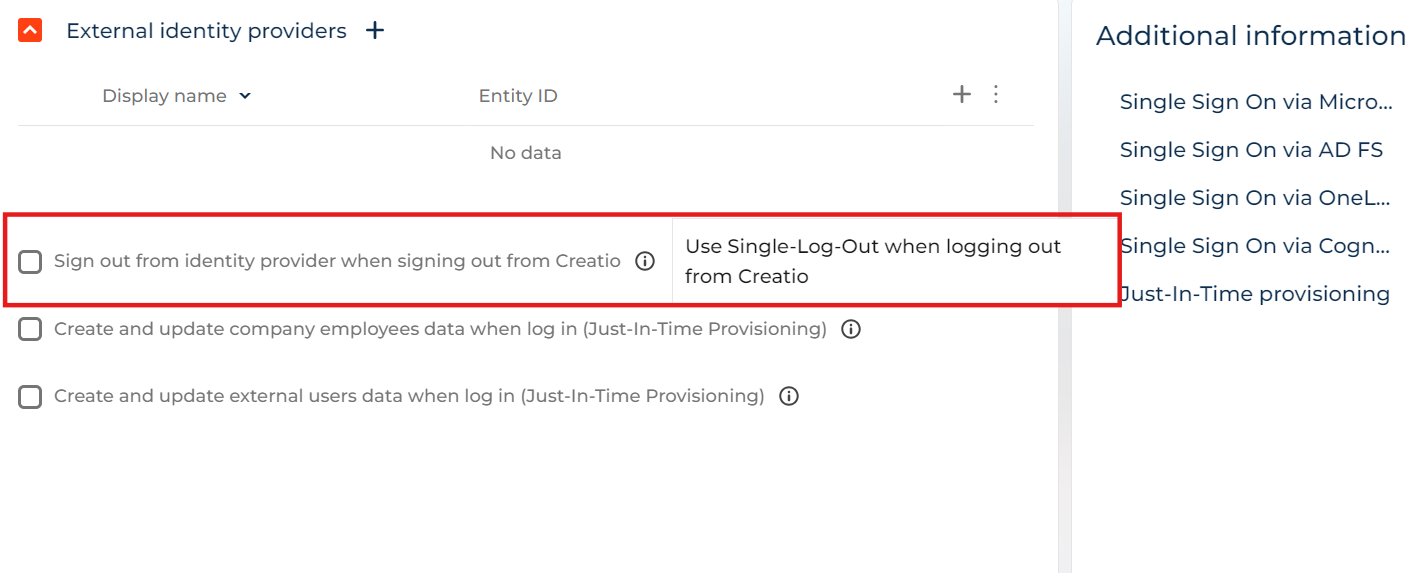Select the Entity ID column header
Image resolution: width=1411 pixels, height=573 pixels.
[518, 96]
